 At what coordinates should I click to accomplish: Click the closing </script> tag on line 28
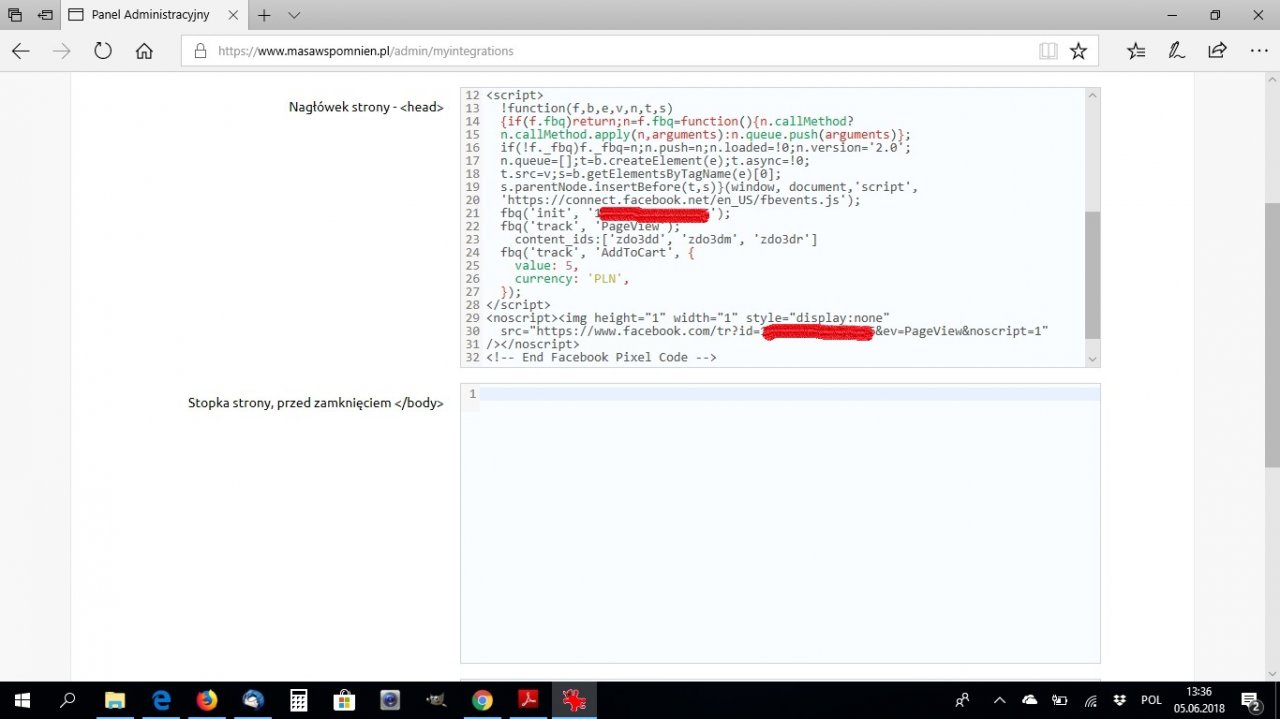click(518, 305)
